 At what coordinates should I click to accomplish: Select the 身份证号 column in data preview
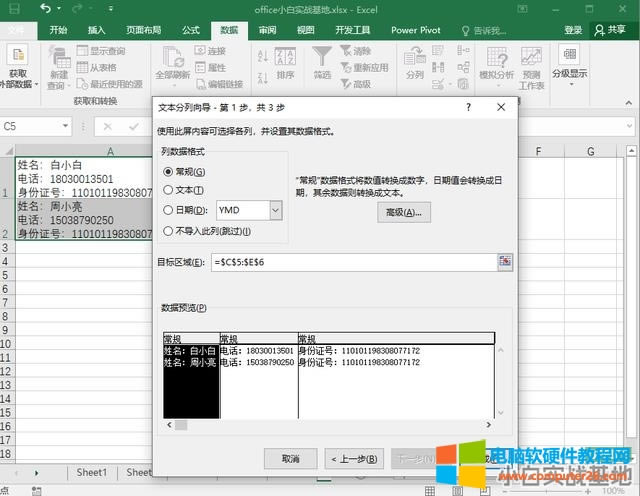pyautogui.click(x=396, y=376)
